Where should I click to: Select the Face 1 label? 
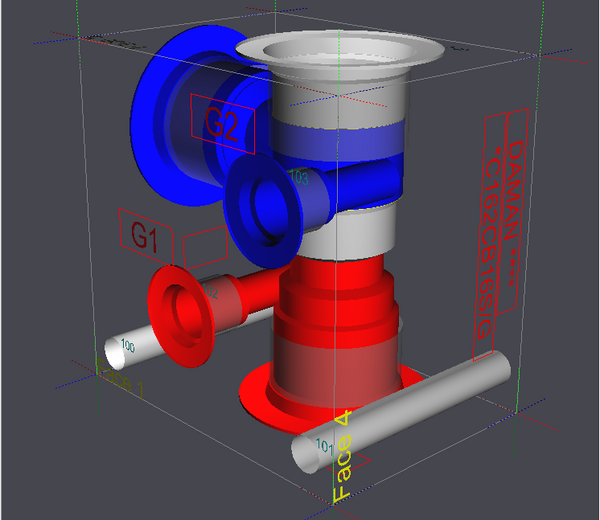[120, 379]
